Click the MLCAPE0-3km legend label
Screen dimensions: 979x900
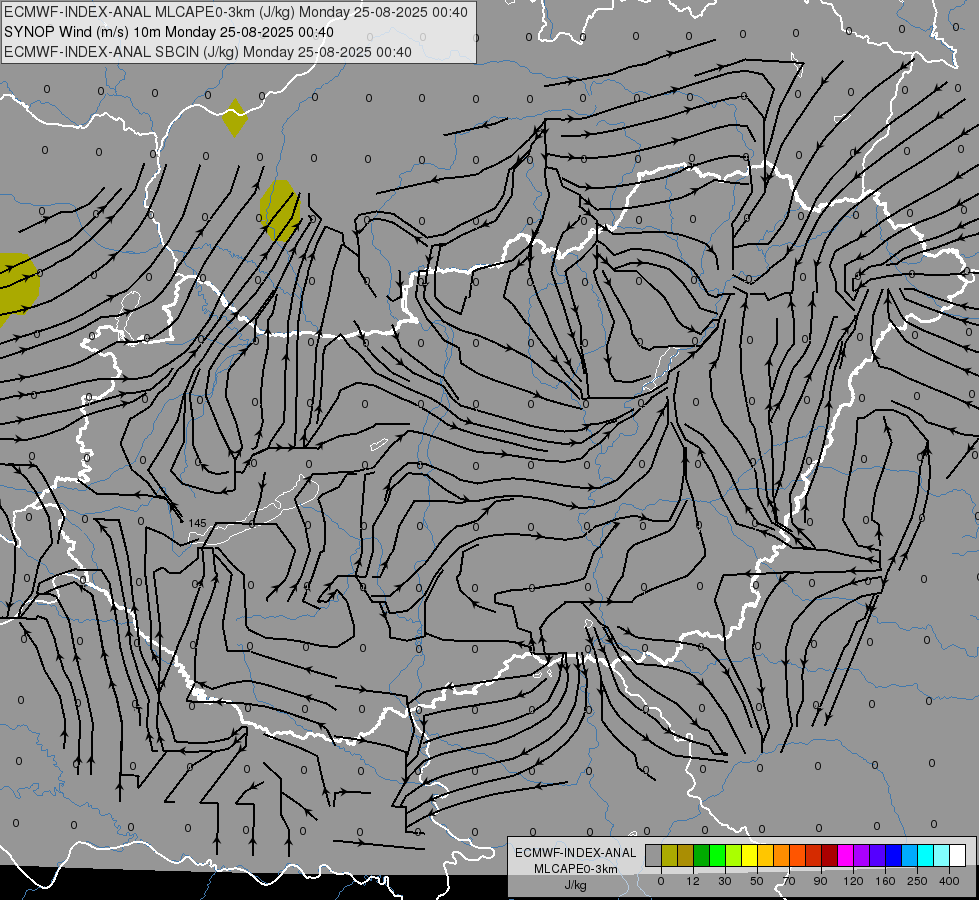pos(576,869)
